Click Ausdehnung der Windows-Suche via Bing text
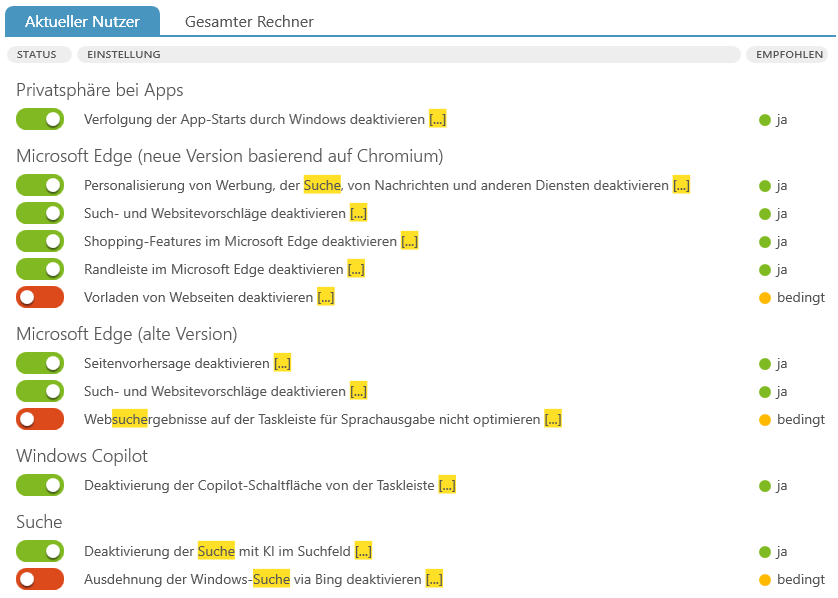 [253, 579]
